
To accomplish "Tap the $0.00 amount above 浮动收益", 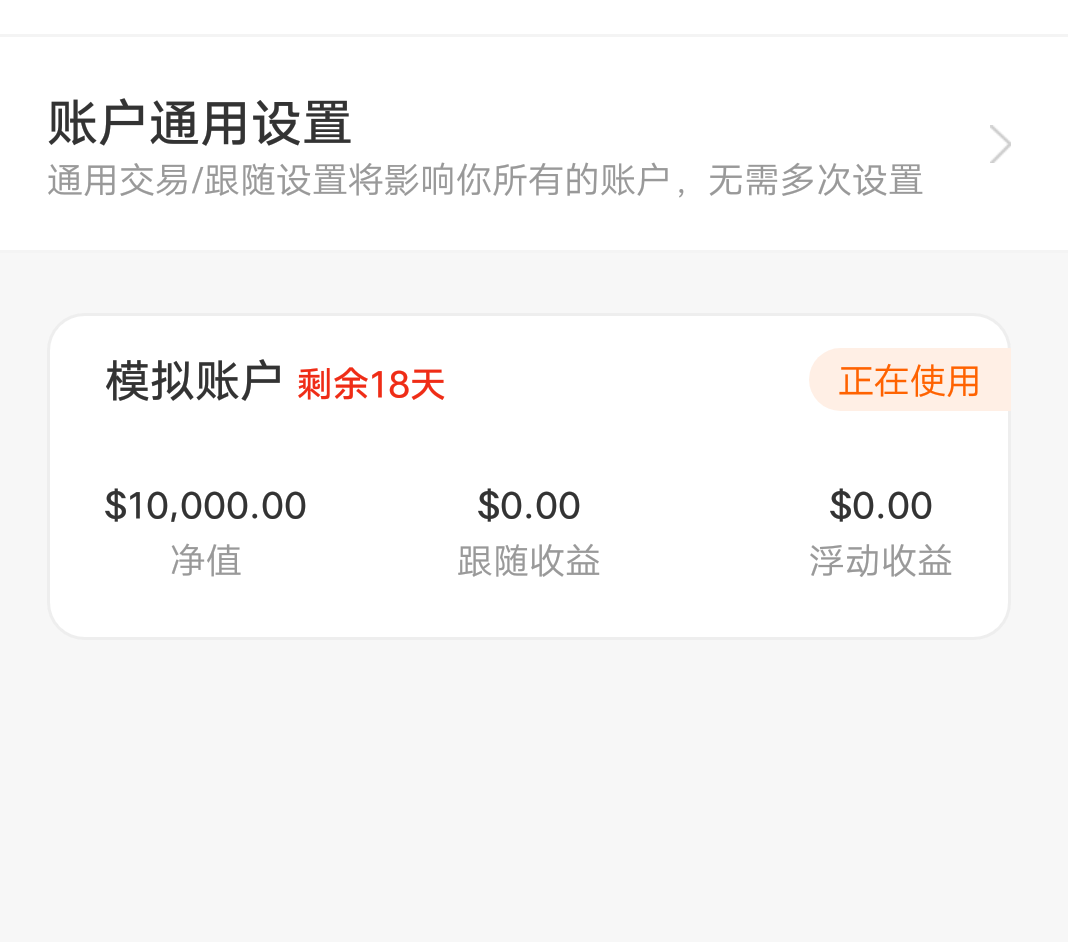I will (x=880, y=506).
